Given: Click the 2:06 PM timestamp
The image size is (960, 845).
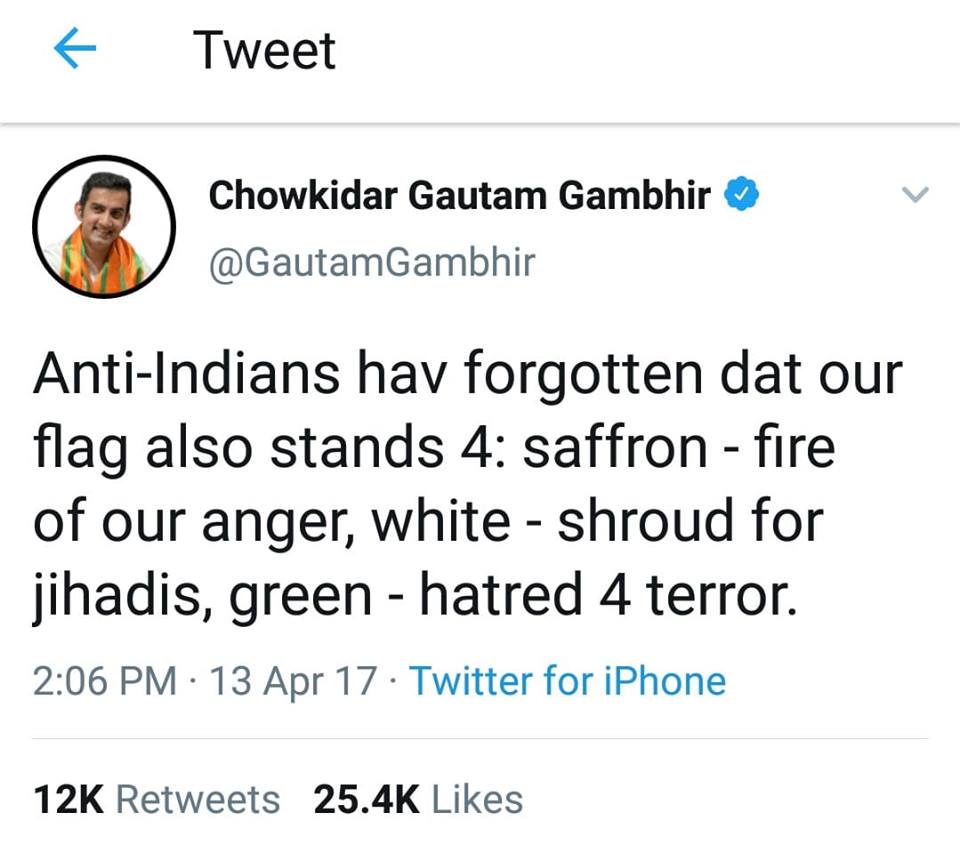Looking at the screenshot, I should click(105, 681).
